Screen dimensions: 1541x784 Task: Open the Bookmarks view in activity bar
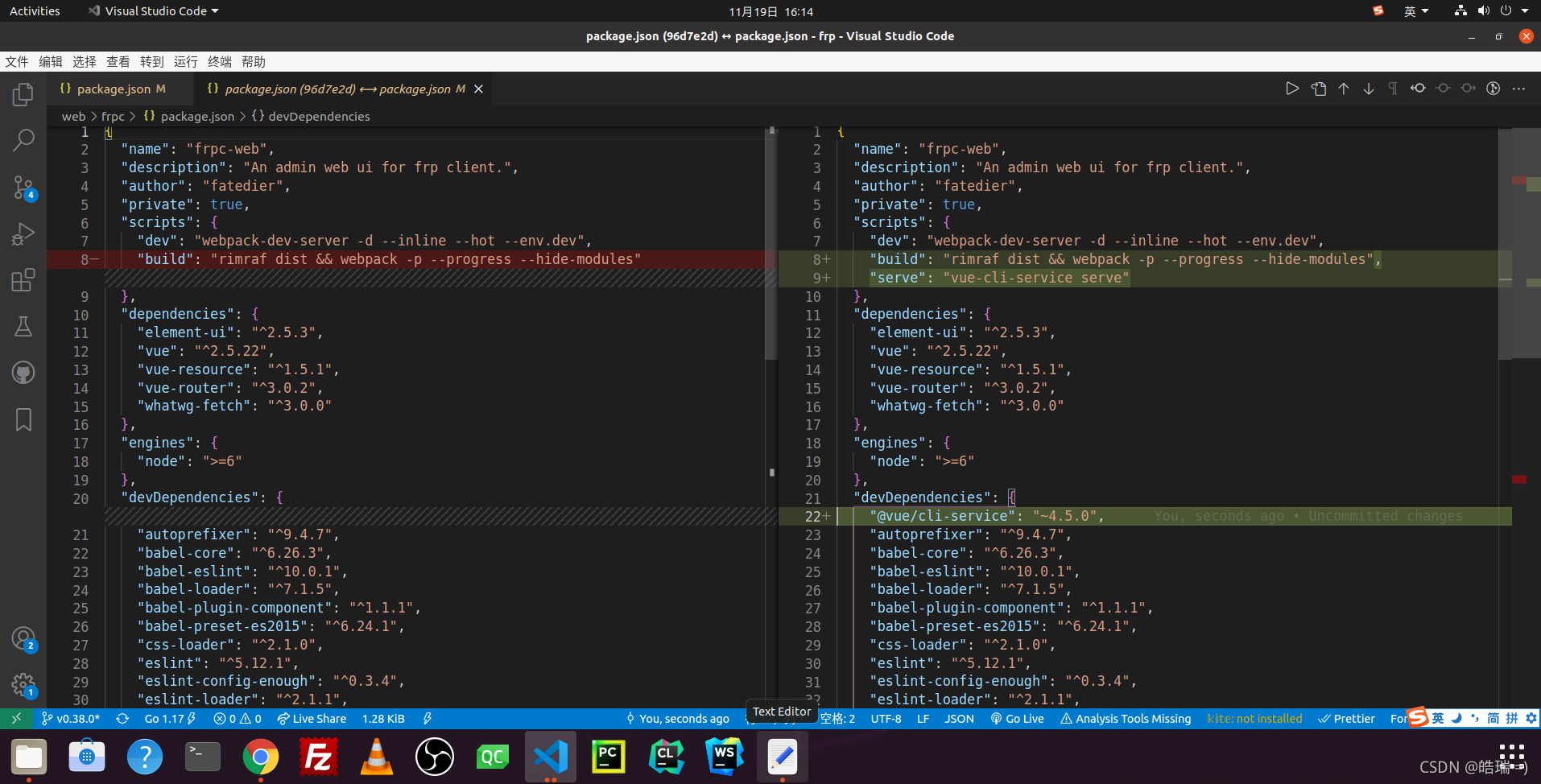[23, 419]
